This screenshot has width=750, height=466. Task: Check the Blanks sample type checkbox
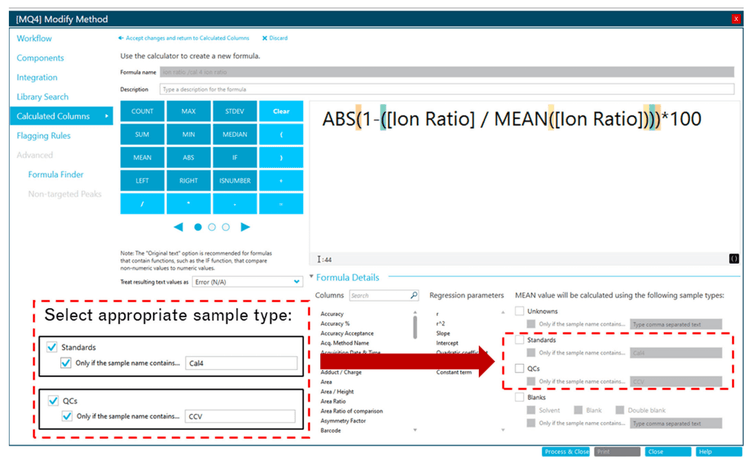click(519, 397)
